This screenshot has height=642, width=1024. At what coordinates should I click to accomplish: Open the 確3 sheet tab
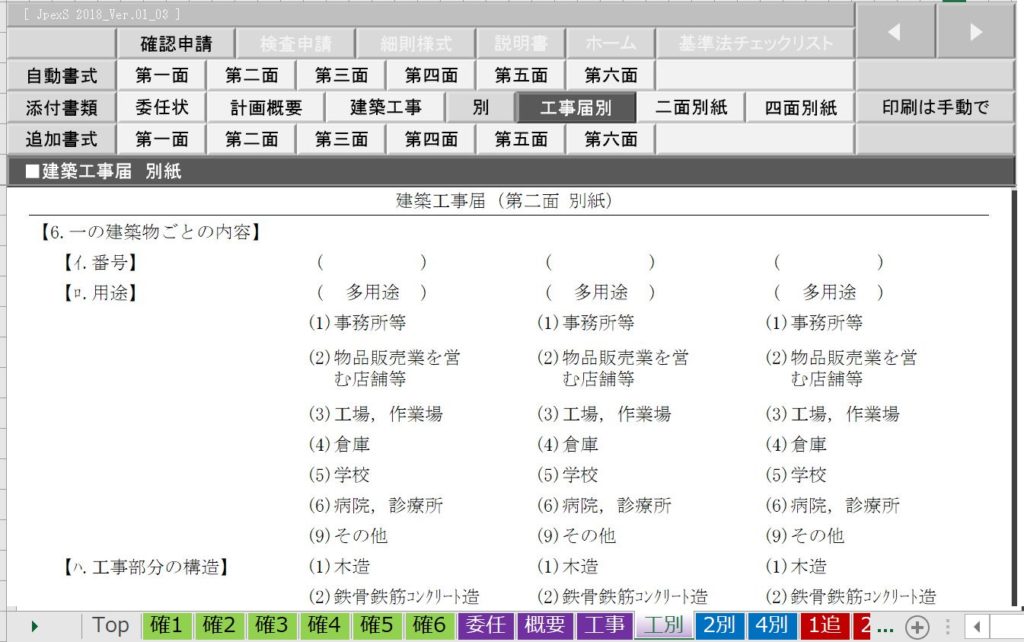pos(270,625)
